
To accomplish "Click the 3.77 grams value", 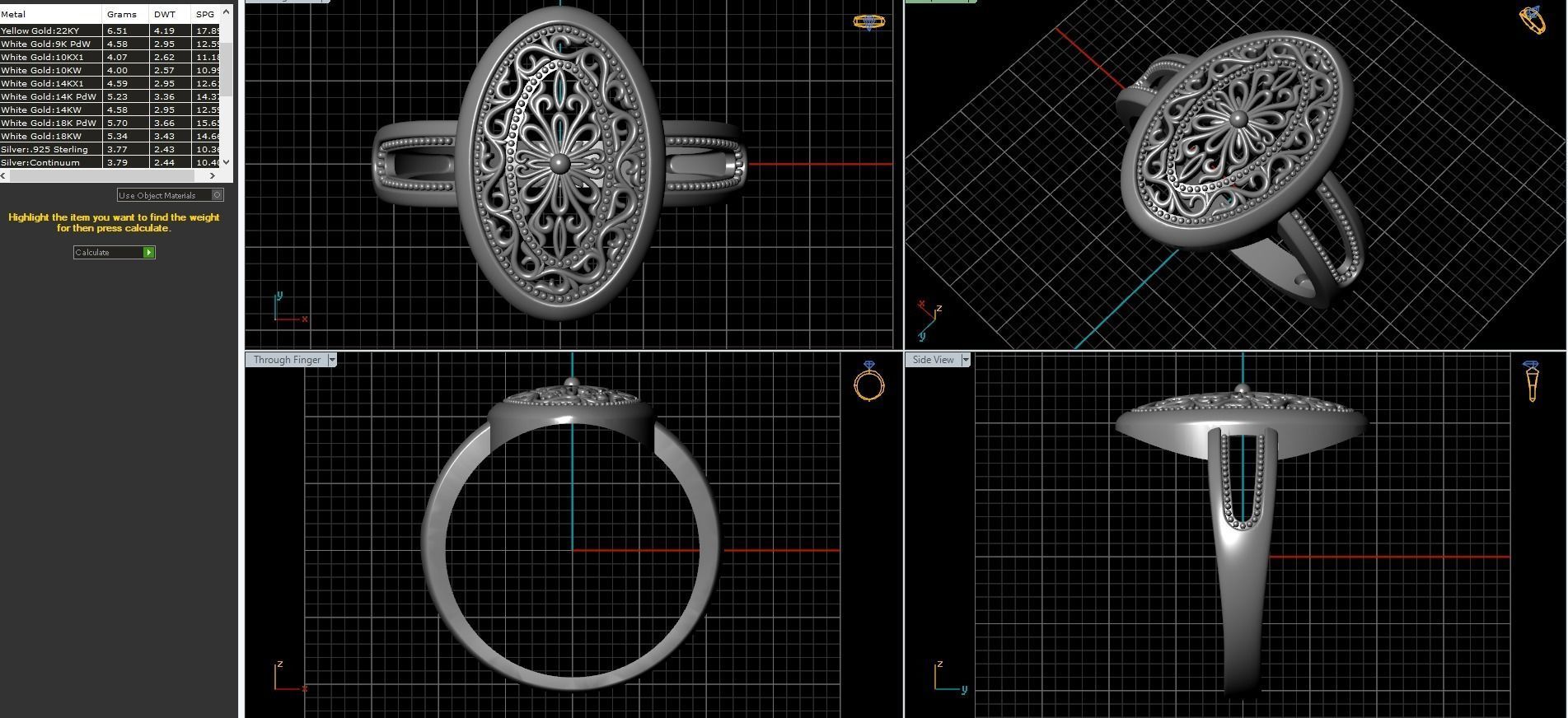I will click(x=117, y=149).
